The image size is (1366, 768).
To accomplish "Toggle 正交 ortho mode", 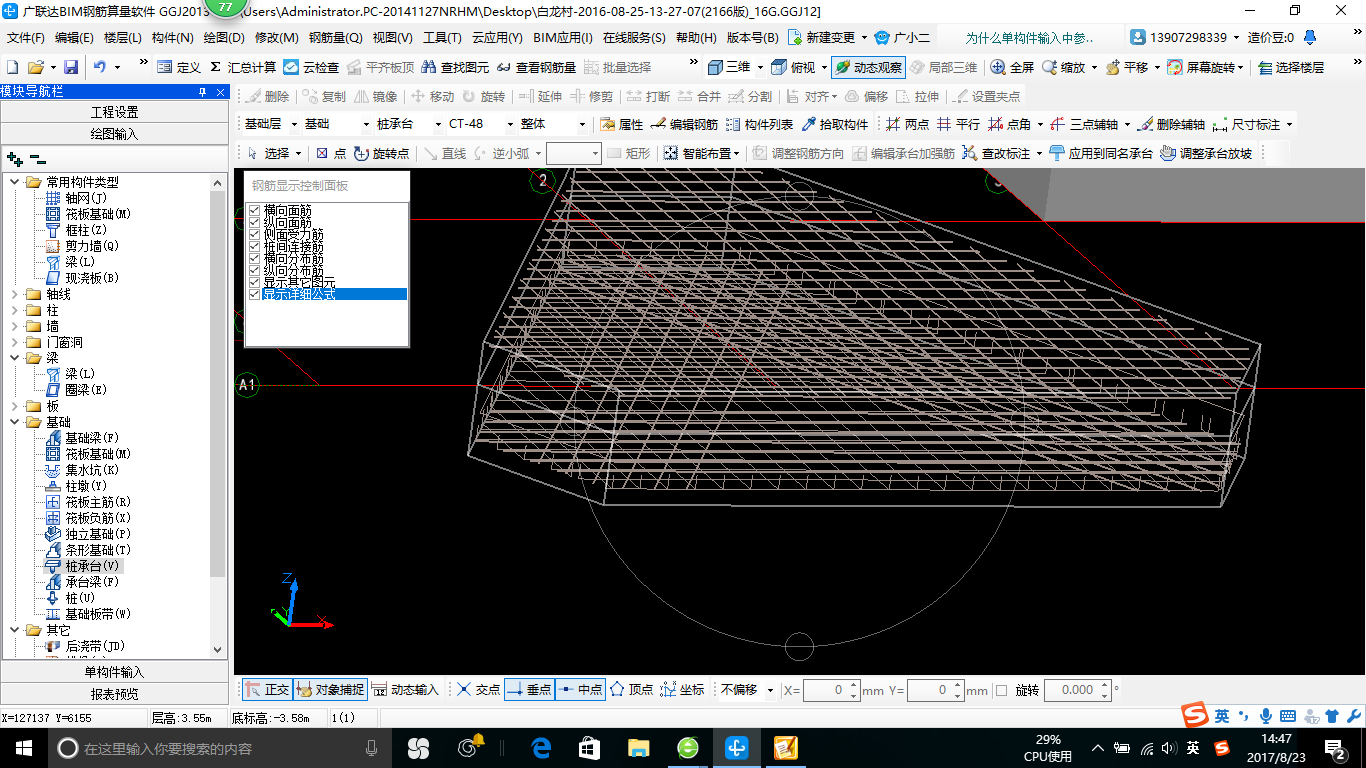I will [x=267, y=690].
